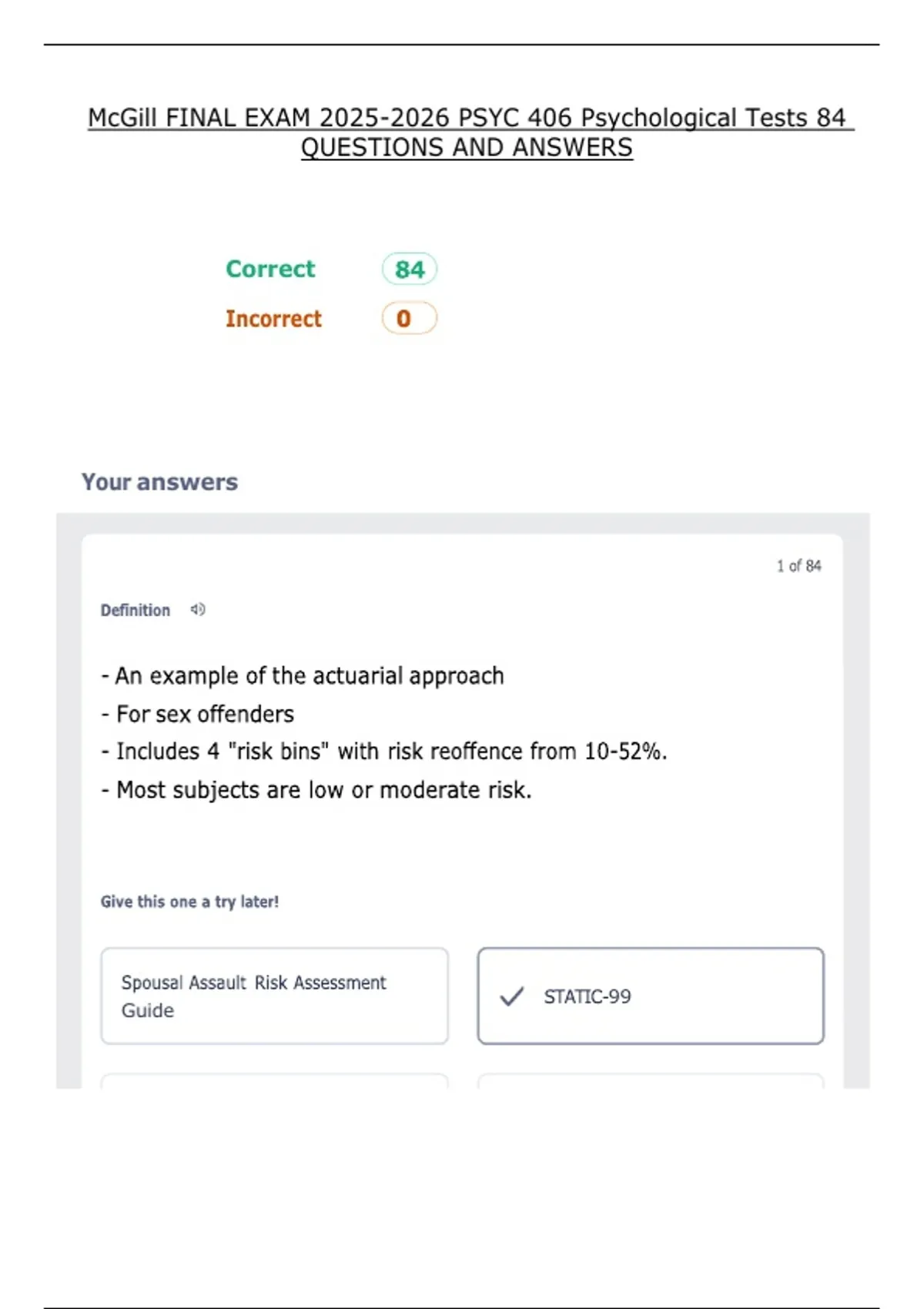Click the green 84 correct count badge
The image size is (924, 1309).
pyautogui.click(x=409, y=269)
